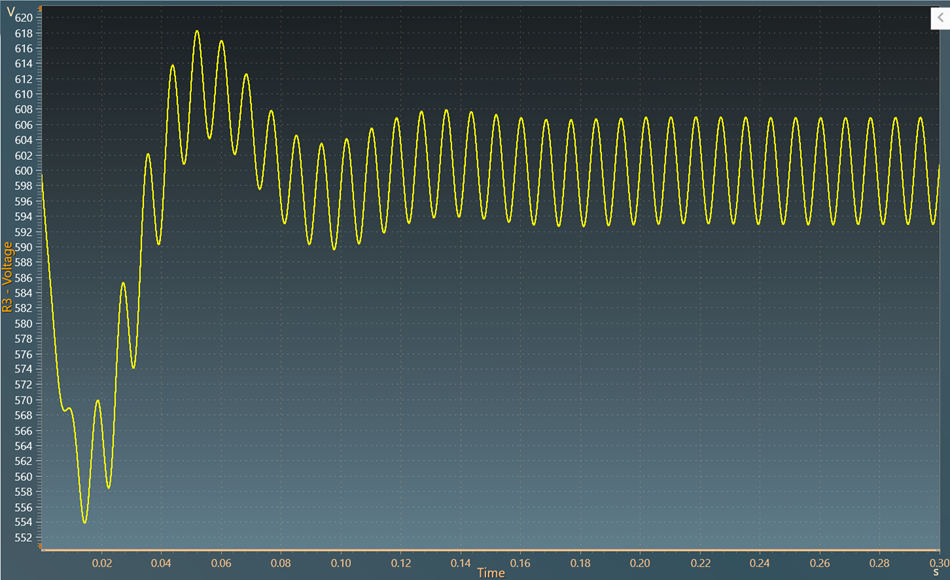Click the dashed cursor line near plot top-right

click(879, 30)
